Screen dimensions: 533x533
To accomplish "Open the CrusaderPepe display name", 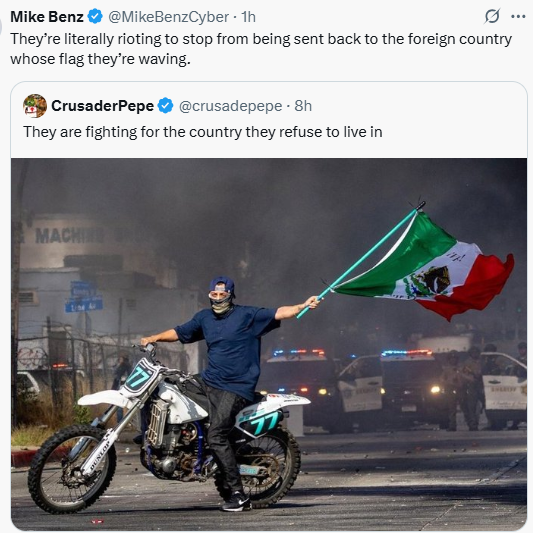I will click(x=102, y=106).
